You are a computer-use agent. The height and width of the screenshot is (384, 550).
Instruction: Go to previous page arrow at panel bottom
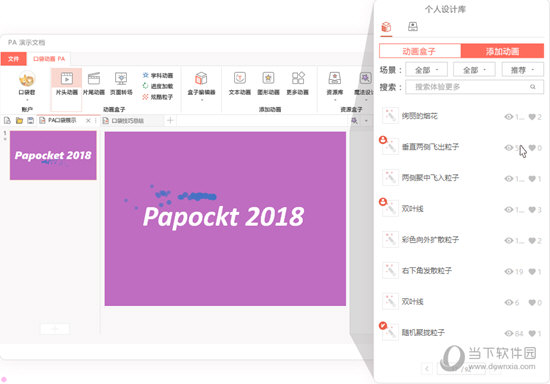point(427,369)
